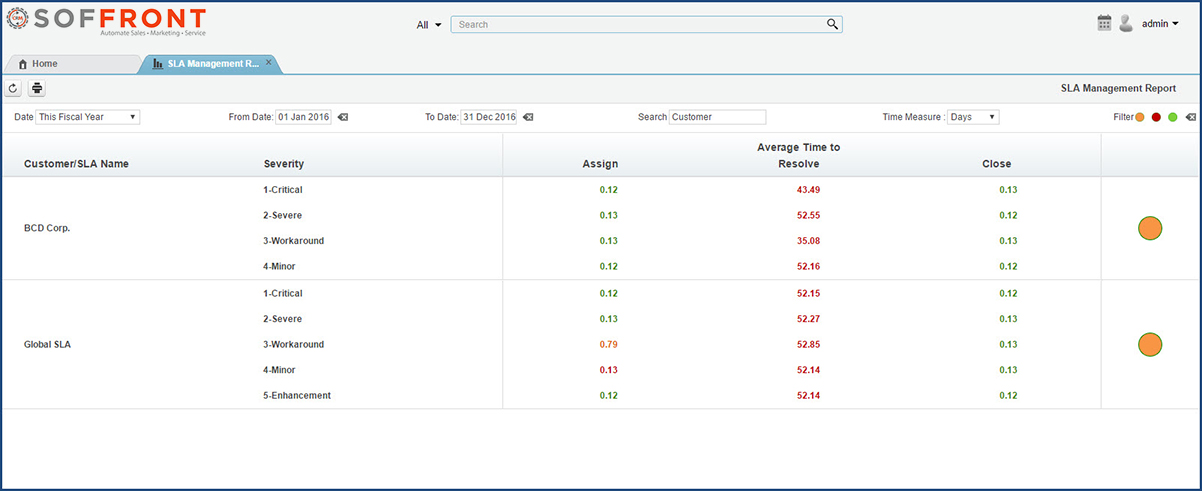Viewport: 1202px width, 491px height.
Task: Open the This Fiscal Year date dropdown
Action: tap(88, 117)
